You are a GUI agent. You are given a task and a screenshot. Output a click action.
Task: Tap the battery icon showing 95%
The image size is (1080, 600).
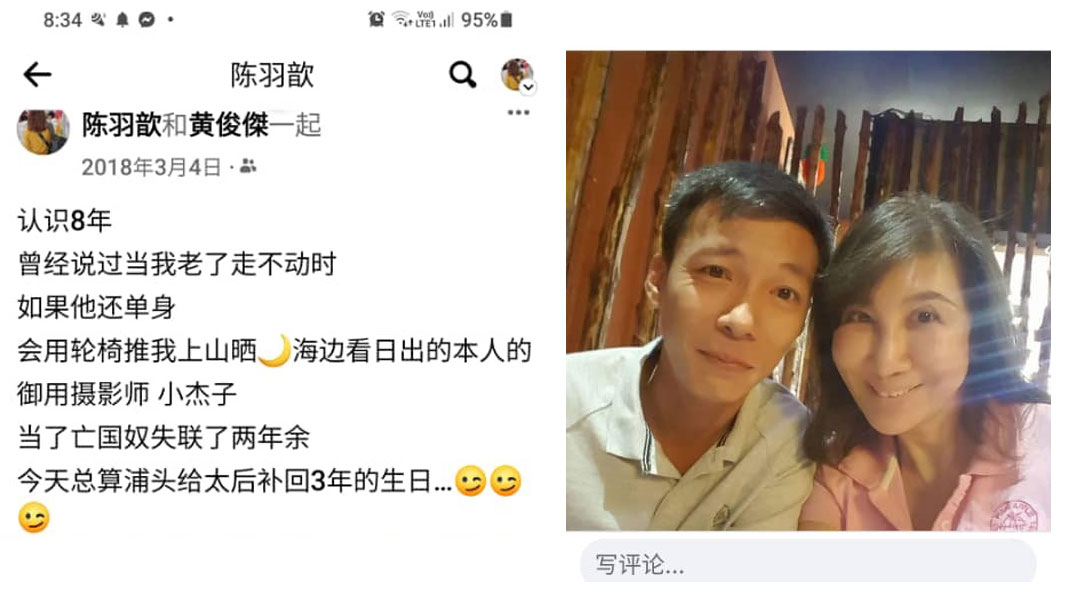pyautogui.click(x=506, y=19)
